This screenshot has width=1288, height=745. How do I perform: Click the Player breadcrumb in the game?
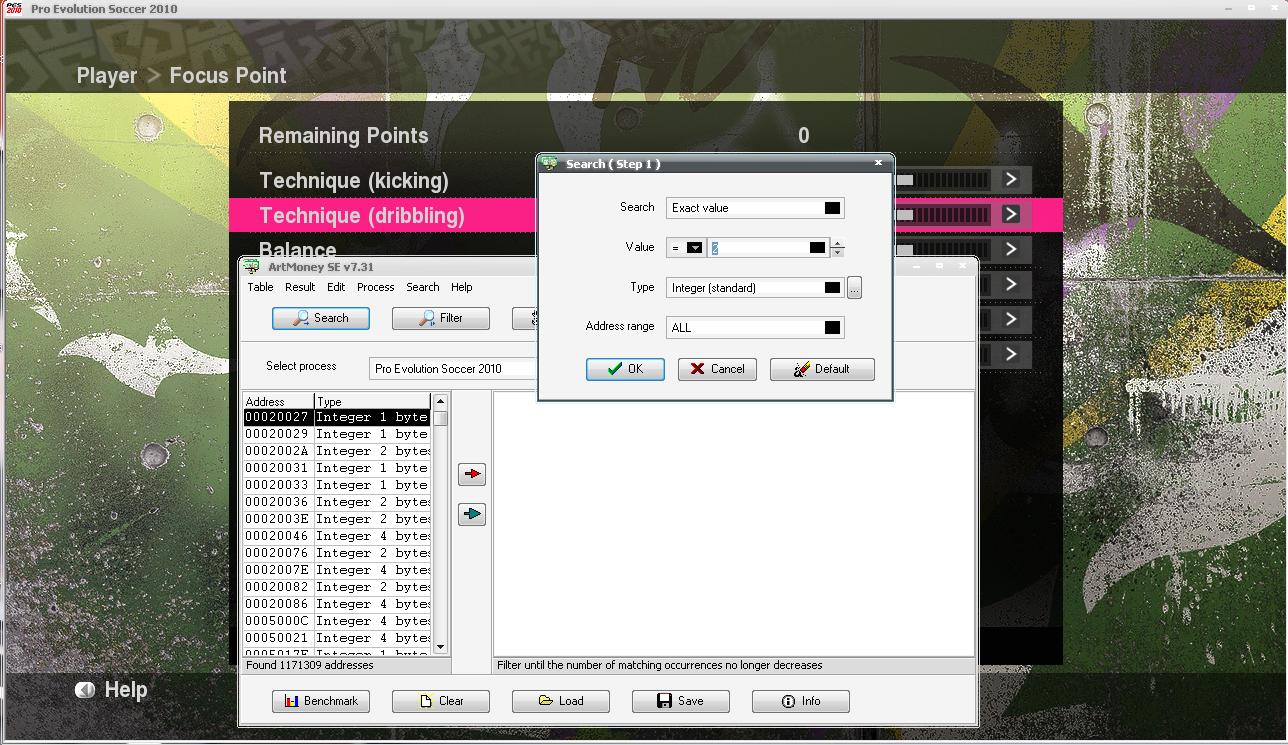(x=107, y=76)
